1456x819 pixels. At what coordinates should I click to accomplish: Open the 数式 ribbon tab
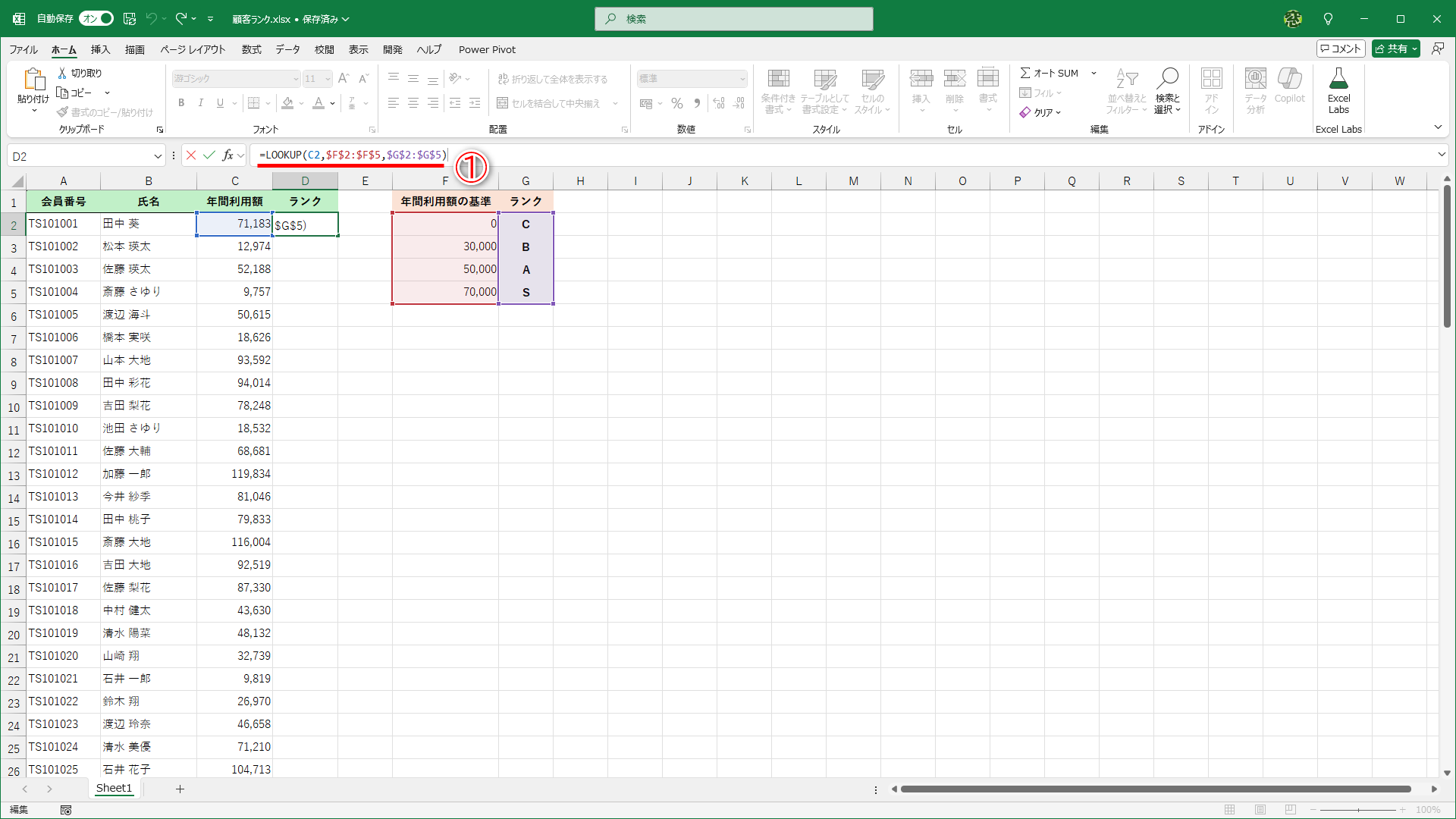251,49
